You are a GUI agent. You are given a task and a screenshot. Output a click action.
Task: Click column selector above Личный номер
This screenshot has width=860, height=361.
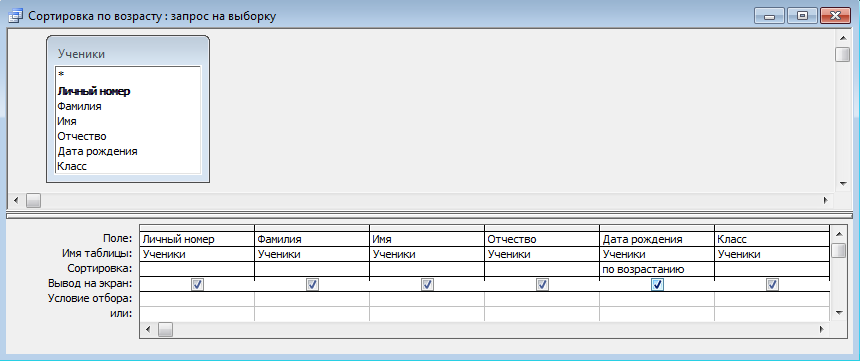tap(197, 228)
